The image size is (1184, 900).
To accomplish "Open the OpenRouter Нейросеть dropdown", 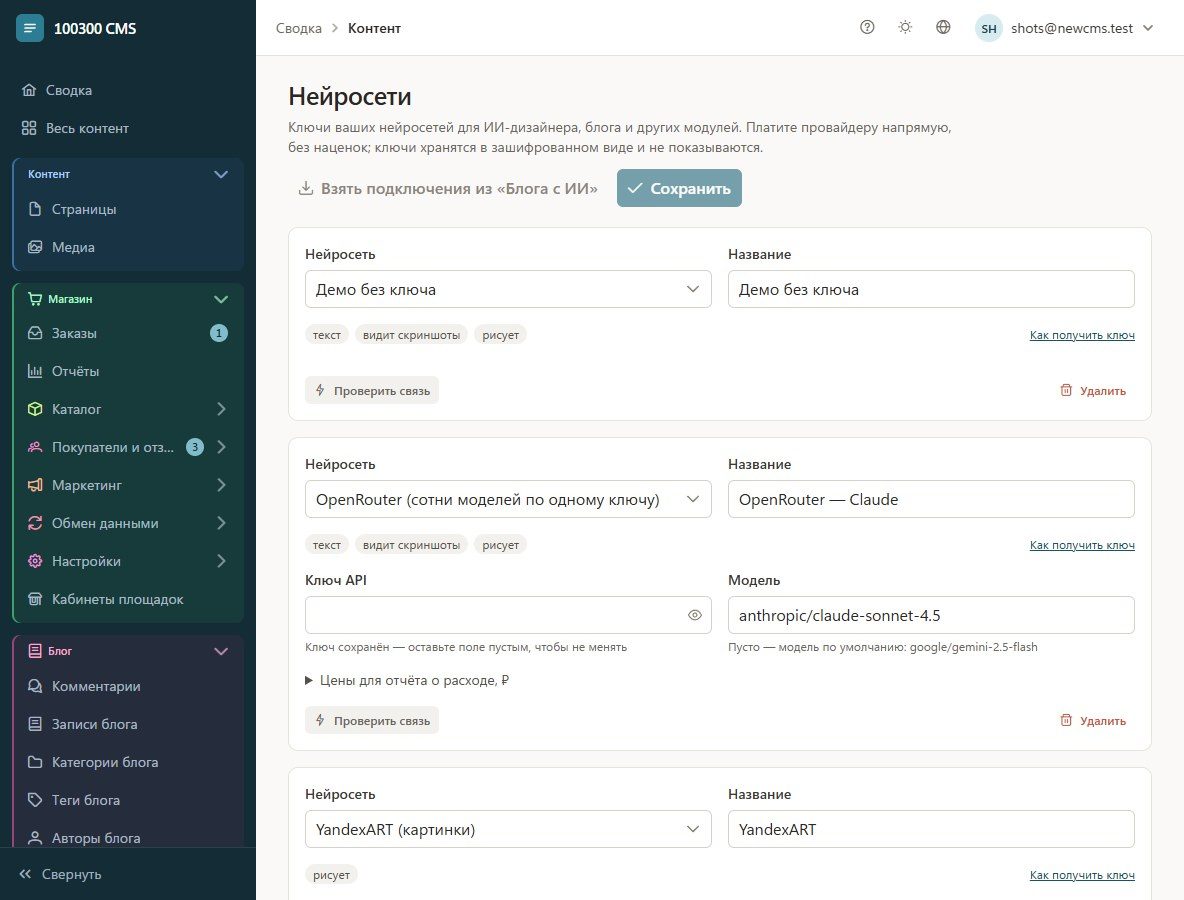I will click(507, 499).
